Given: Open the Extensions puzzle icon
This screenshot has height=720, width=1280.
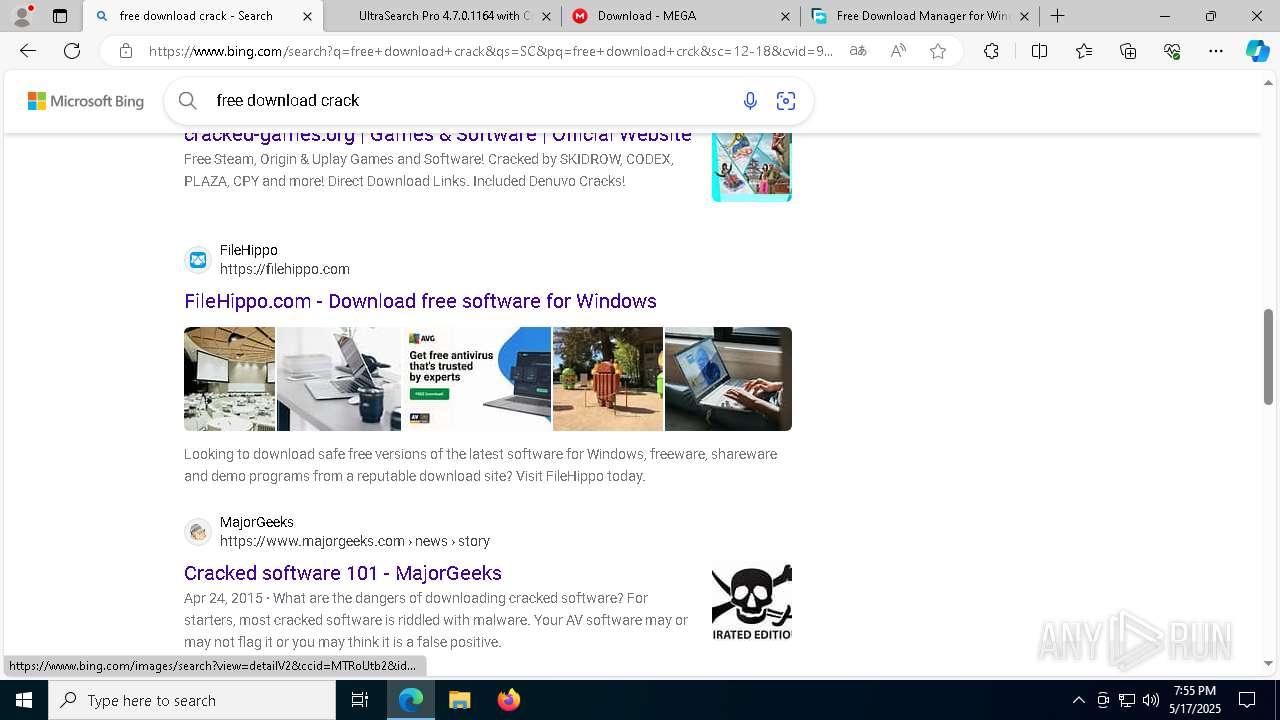Looking at the screenshot, I should [991, 51].
